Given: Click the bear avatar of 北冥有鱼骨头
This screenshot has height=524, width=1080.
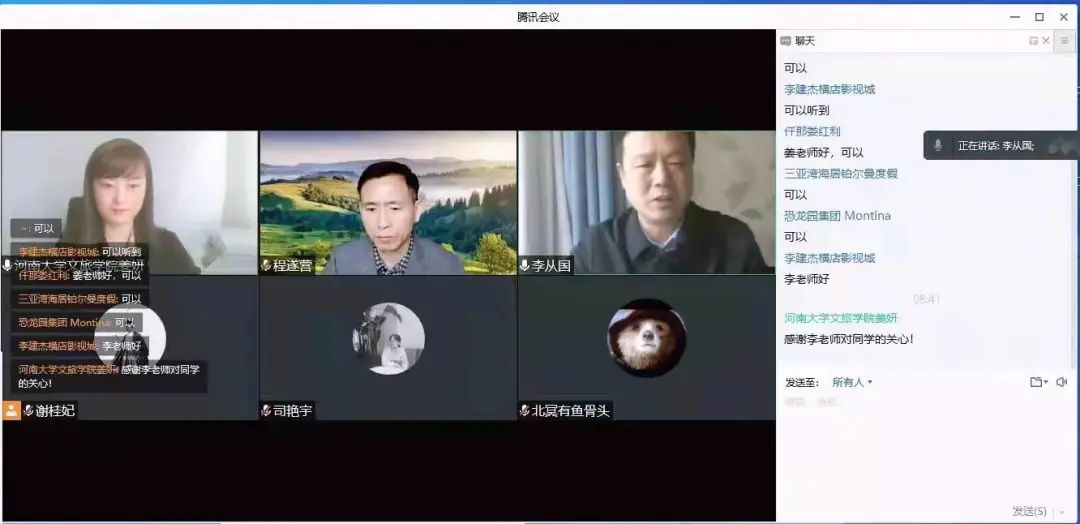Looking at the screenshot, I should [646, 338].
